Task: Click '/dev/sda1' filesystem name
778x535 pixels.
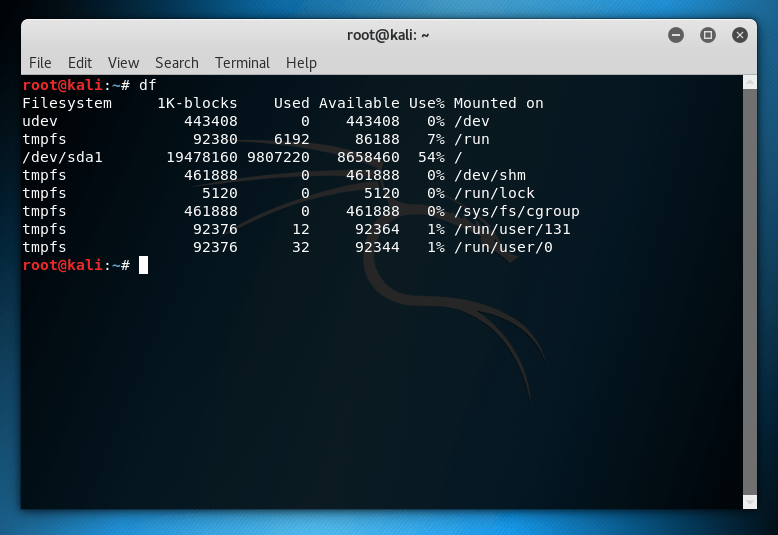Action: [63, 157]
